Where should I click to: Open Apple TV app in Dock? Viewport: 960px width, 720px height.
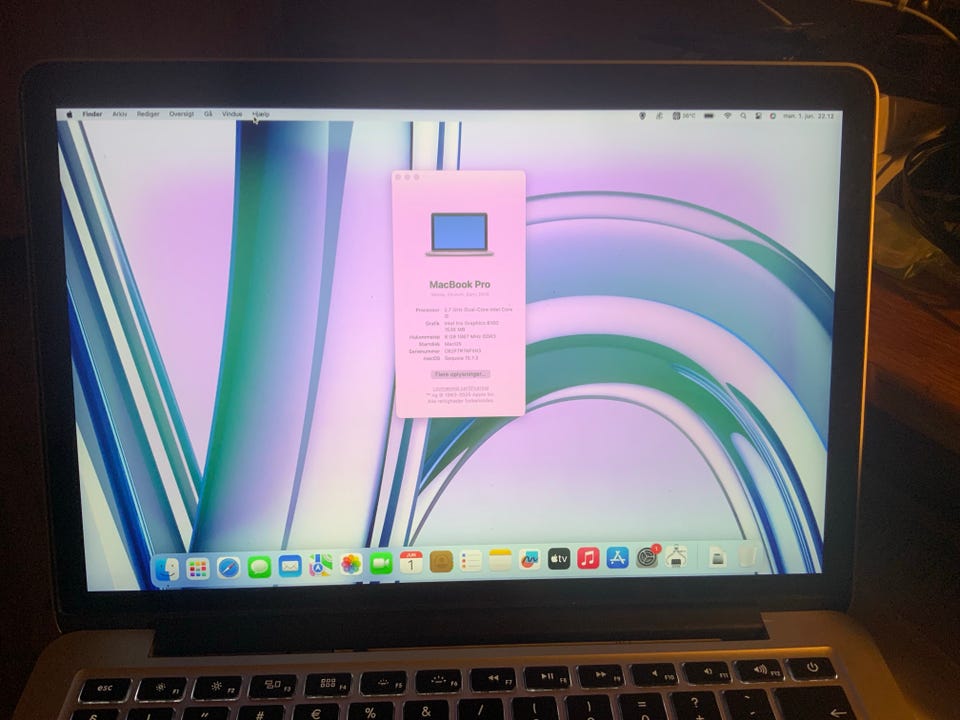559,559
